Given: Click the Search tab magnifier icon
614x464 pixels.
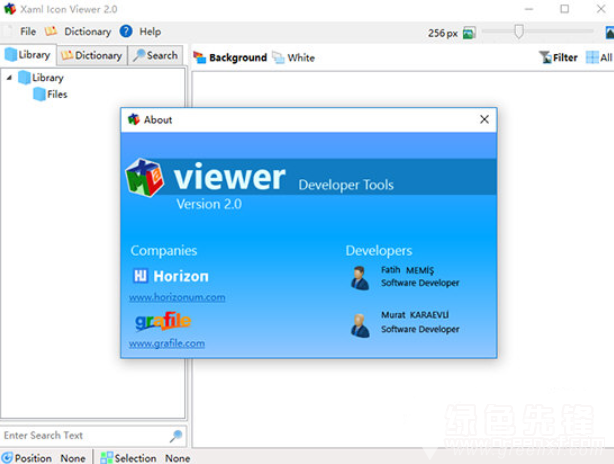Looking at the screenshot, I should [x=139, y=56].
